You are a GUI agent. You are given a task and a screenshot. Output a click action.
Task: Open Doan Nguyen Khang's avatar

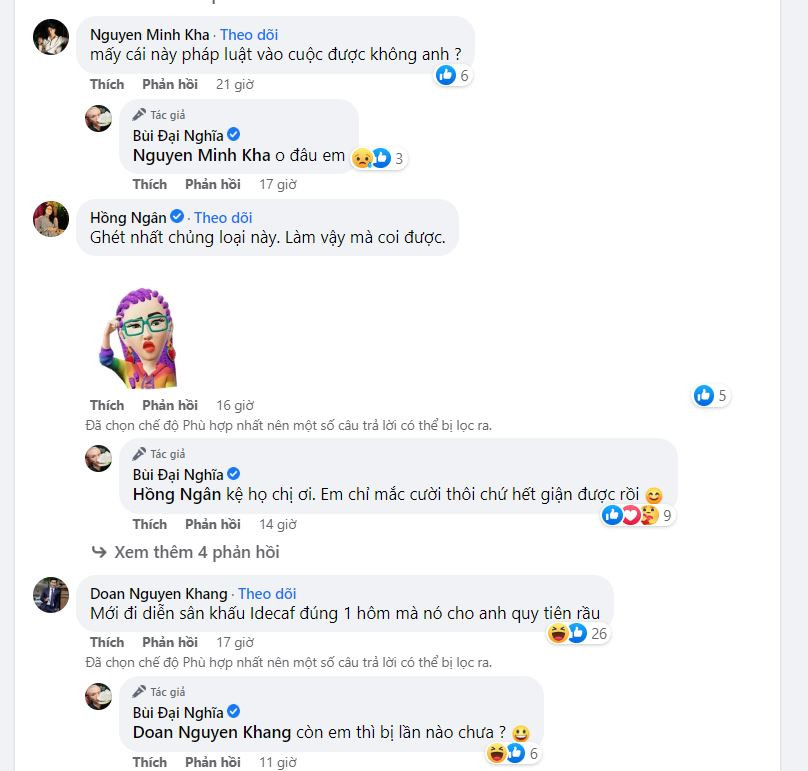[x=51, y=595]
